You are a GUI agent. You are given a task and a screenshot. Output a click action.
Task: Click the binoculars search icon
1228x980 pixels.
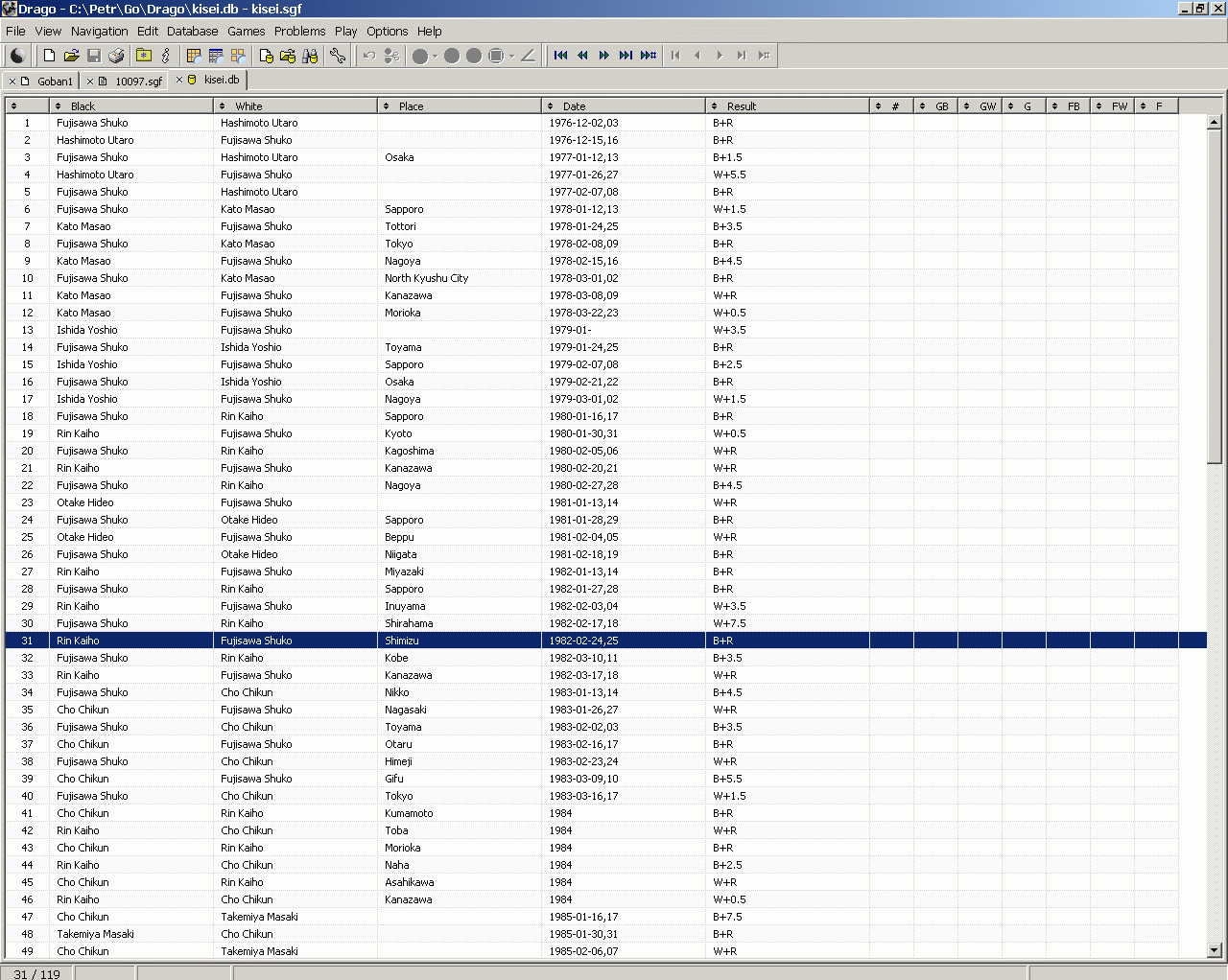[310, 56]
